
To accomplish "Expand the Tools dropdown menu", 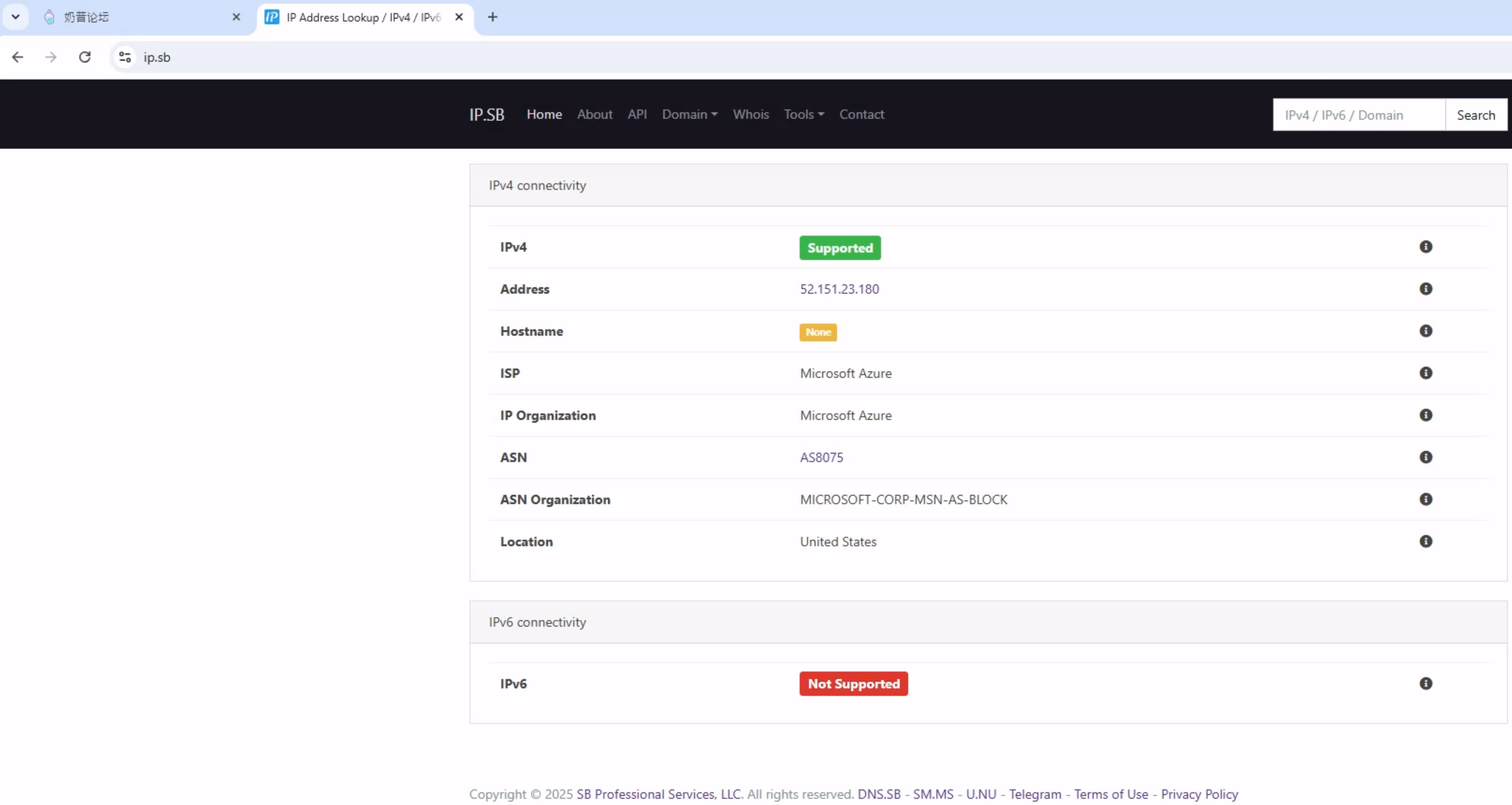I will coord(803,114).
